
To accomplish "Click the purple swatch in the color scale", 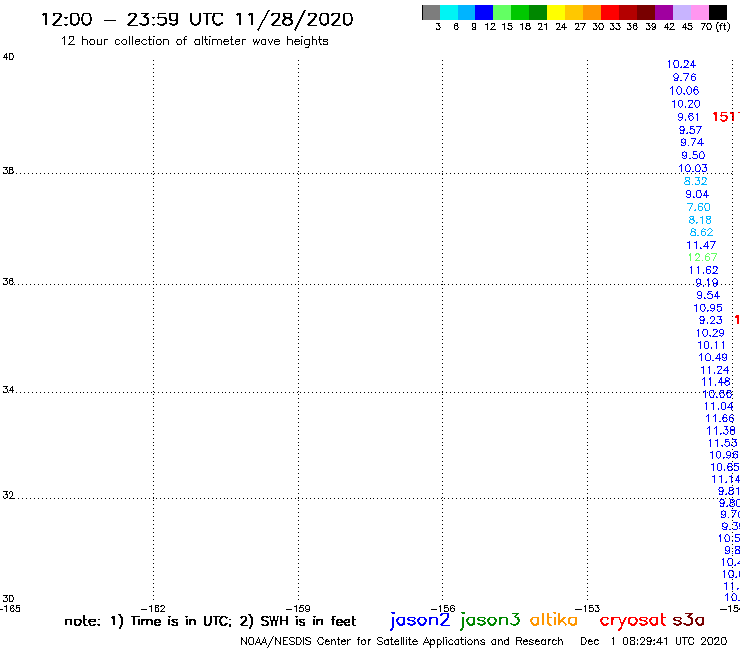I will [664, 12].
